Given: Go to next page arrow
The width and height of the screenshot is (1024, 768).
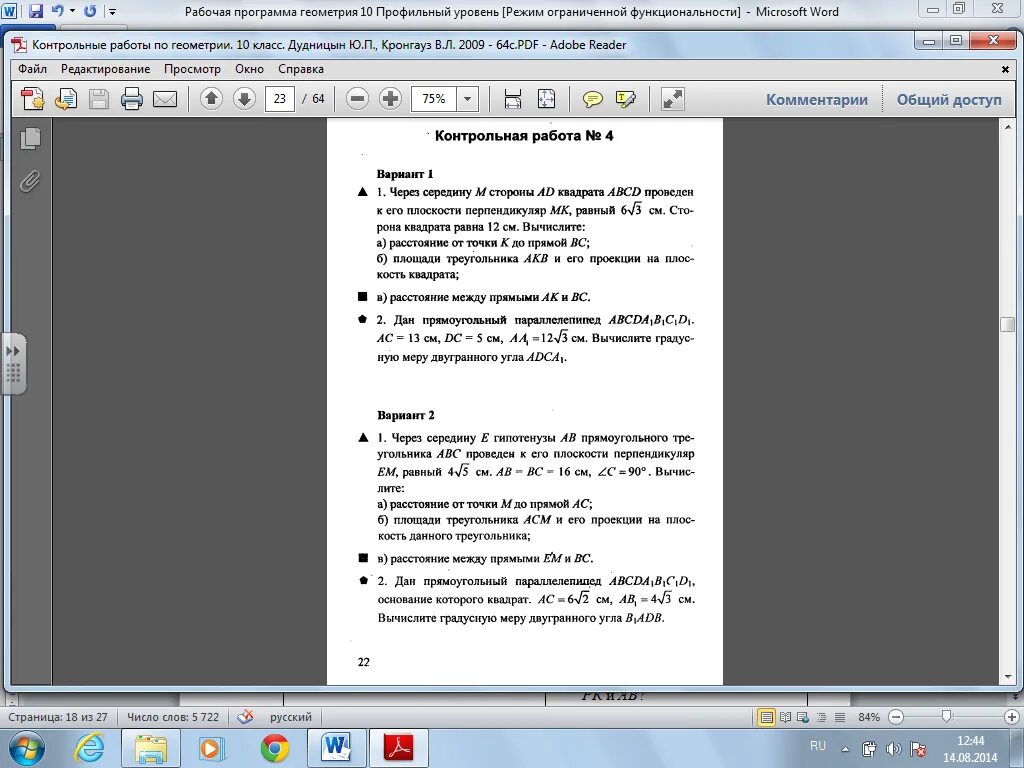Looking at the screenshot, I should [244, 99].
